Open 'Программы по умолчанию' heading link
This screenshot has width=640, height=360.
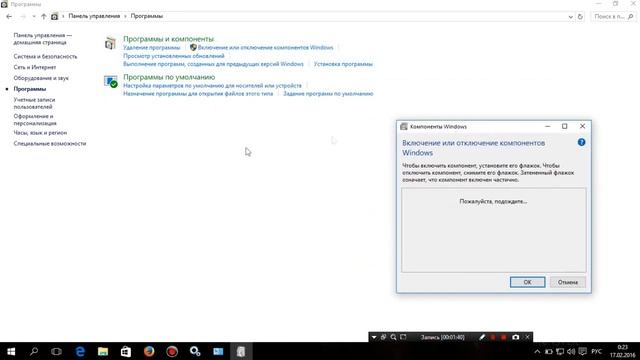point(169,77)
